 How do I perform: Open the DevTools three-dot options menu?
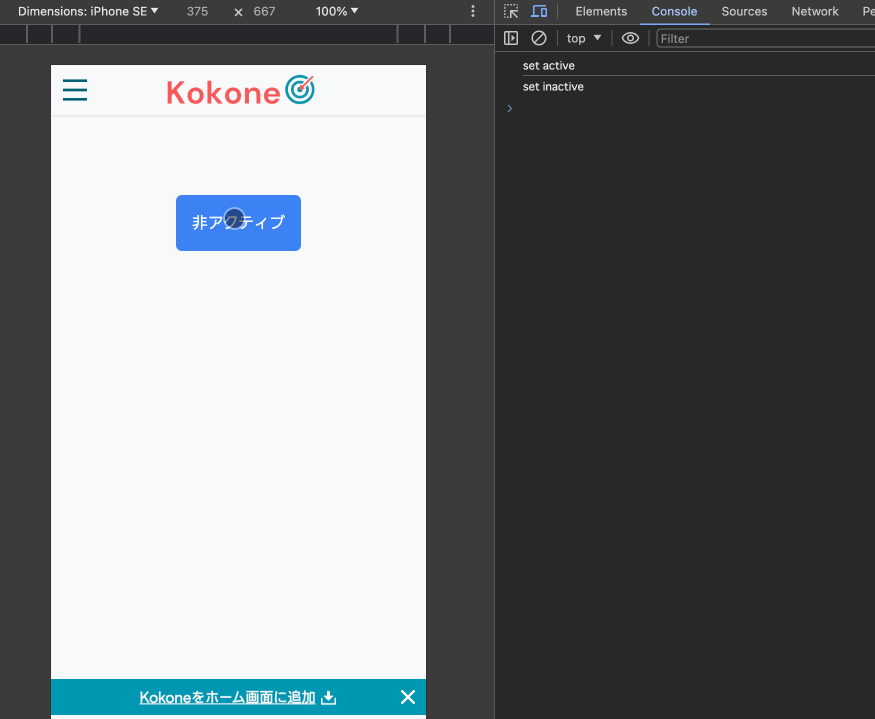[x=473, y=11]
